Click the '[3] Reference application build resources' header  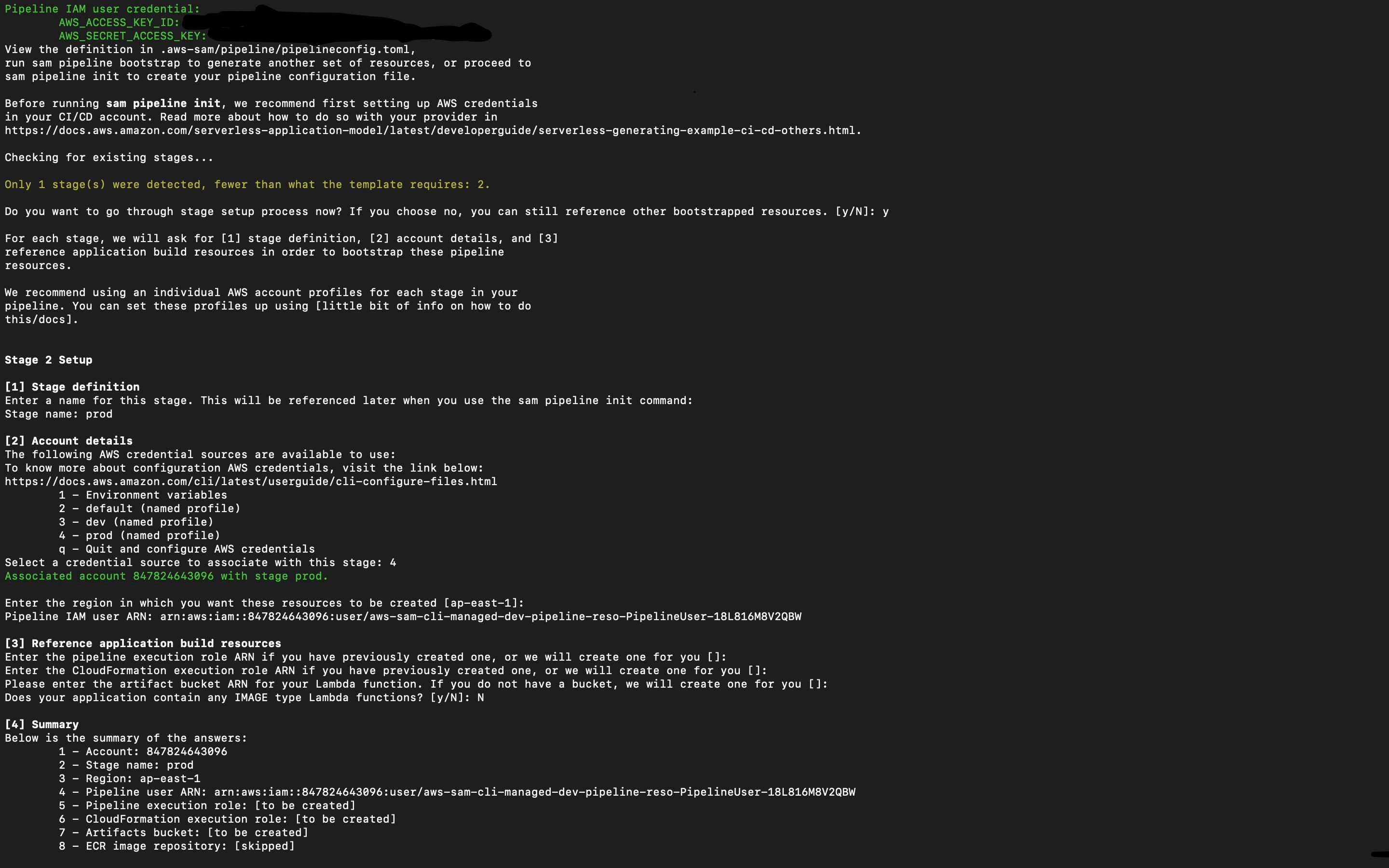(143, 644)
